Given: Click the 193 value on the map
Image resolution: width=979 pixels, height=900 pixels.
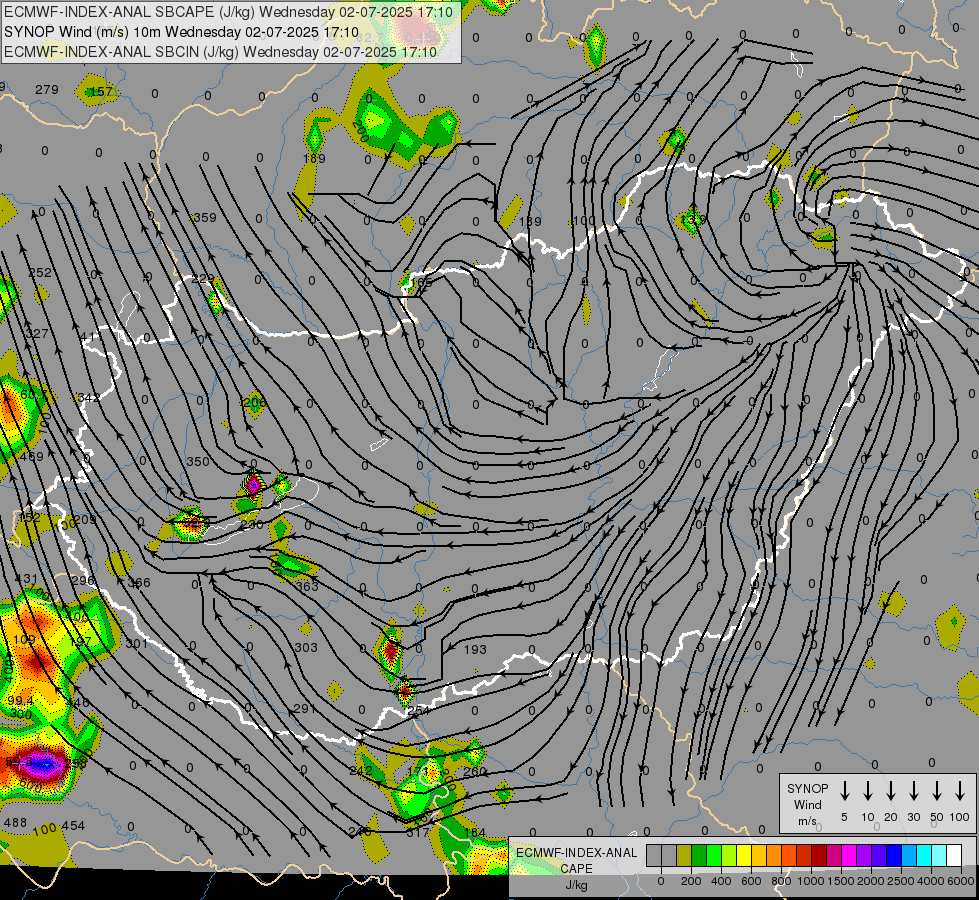Looking at the screenshot, I should tap(475, 650).
